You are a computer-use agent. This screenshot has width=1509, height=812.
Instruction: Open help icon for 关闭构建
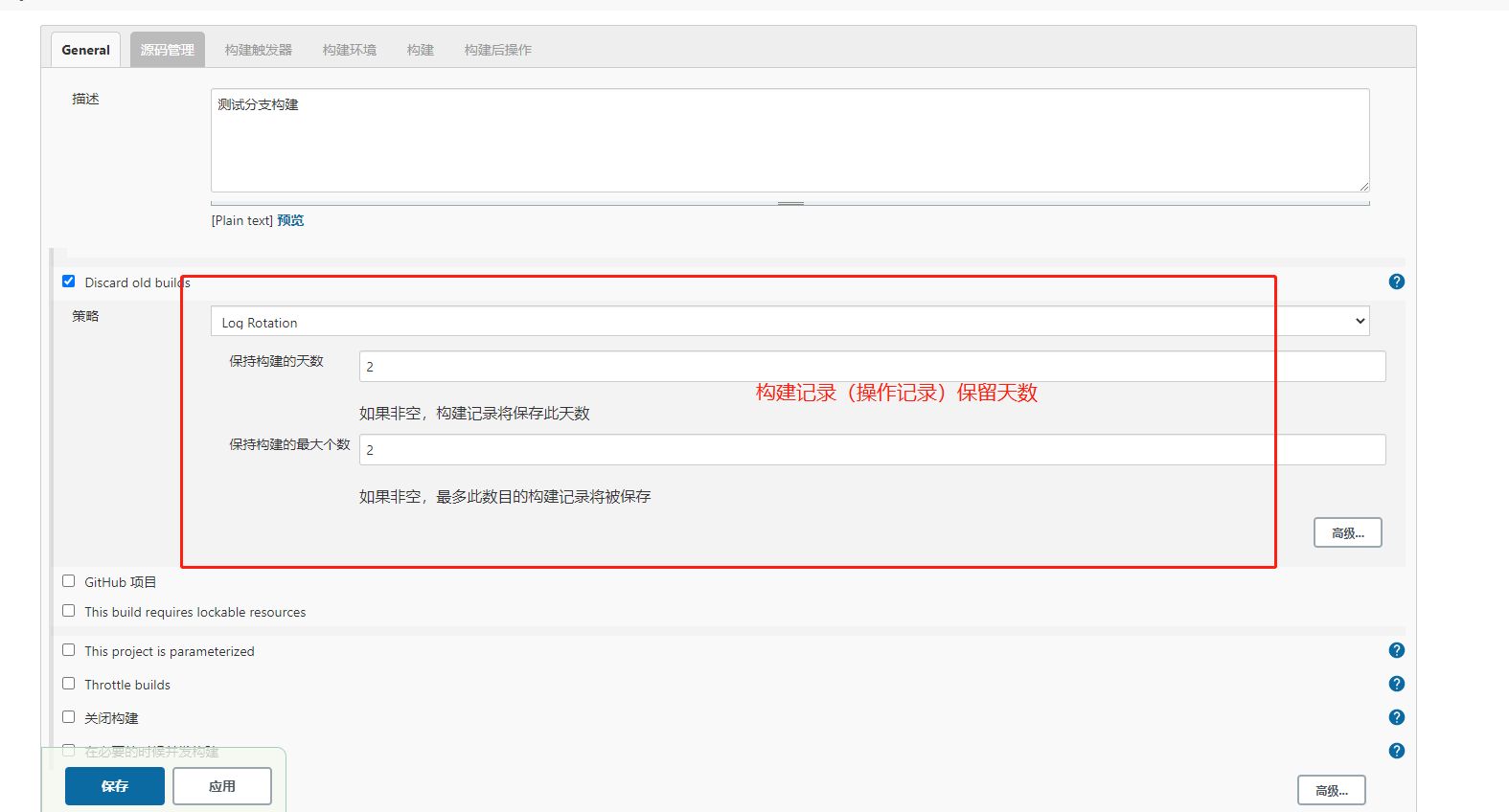pos(1396,717)
